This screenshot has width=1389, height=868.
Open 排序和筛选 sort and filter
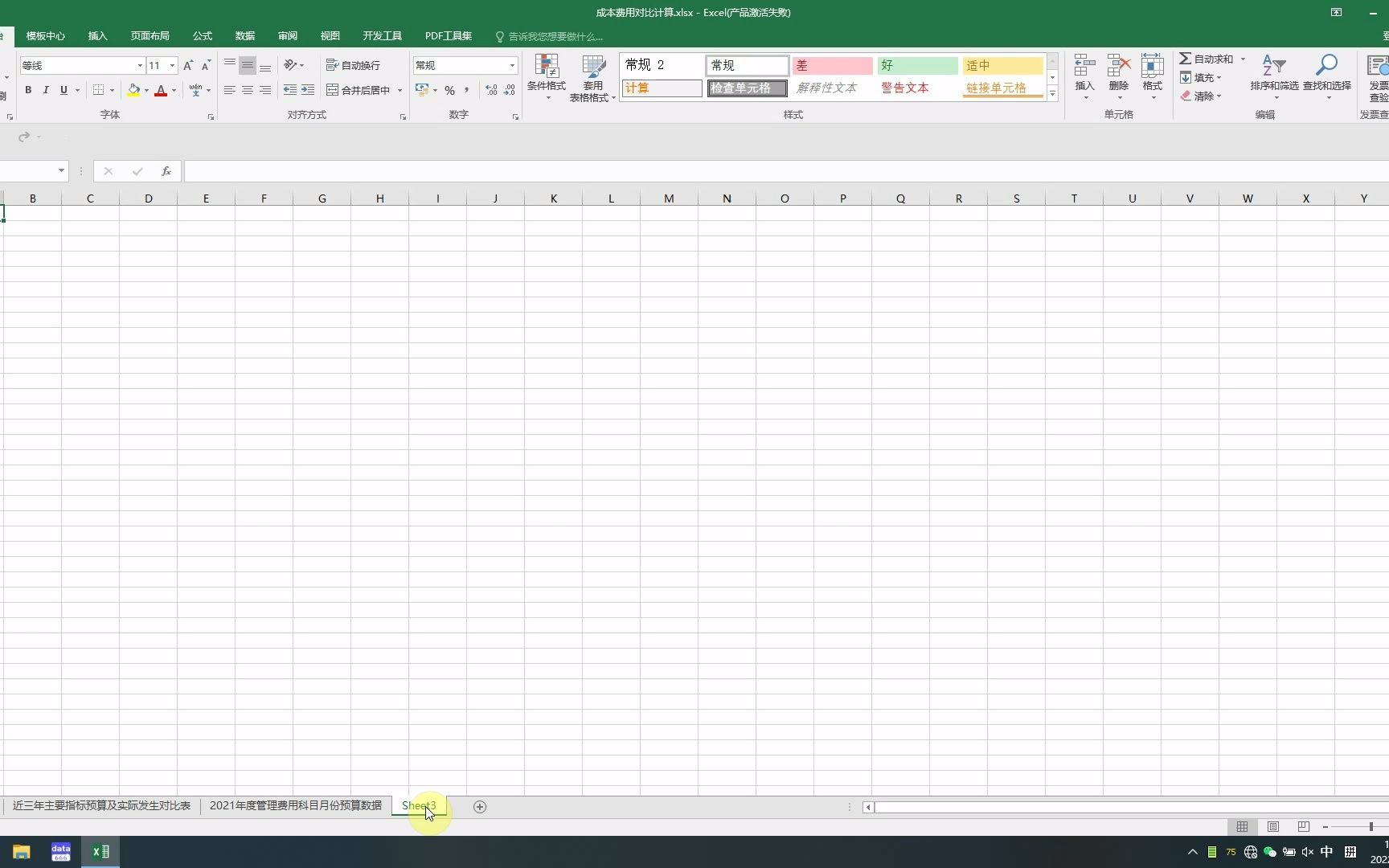coord(1274,77)
